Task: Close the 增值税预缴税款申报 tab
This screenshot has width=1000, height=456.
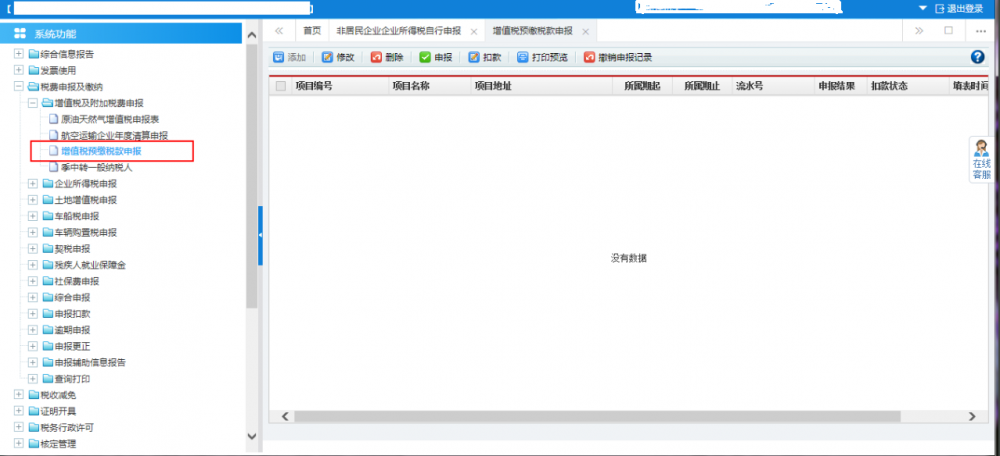Action: coord(585,31)
